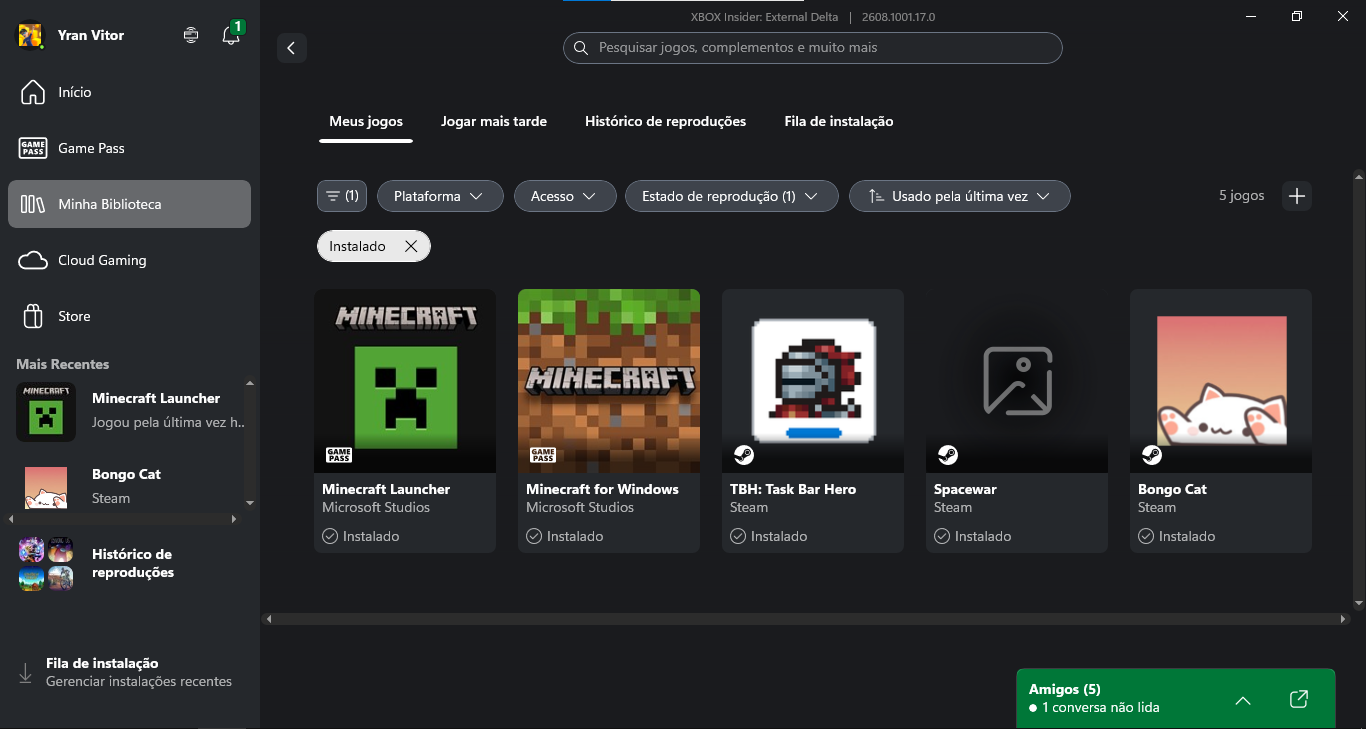The image size is (1366, 729).
Task: Switch to Meus jogos tab
Action: pyautogui.click(x=366, y=121)
